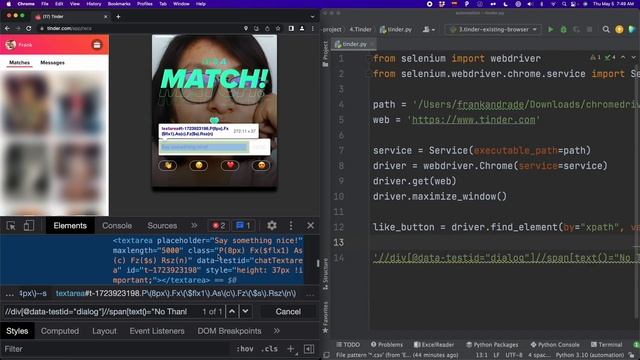Select the textarea breadcrumb in DevTools
Viewport: 640px width, 360px height.
pos(176,293)
